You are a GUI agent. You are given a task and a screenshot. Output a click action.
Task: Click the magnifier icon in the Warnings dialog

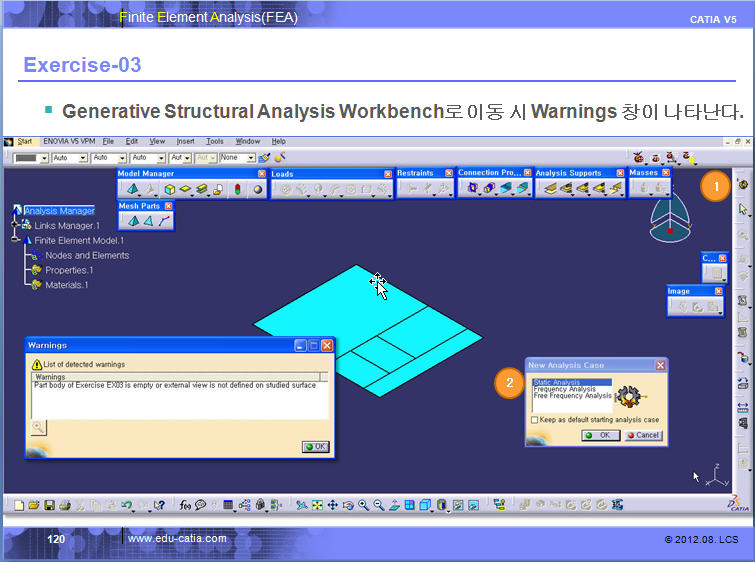click(38, 427)
